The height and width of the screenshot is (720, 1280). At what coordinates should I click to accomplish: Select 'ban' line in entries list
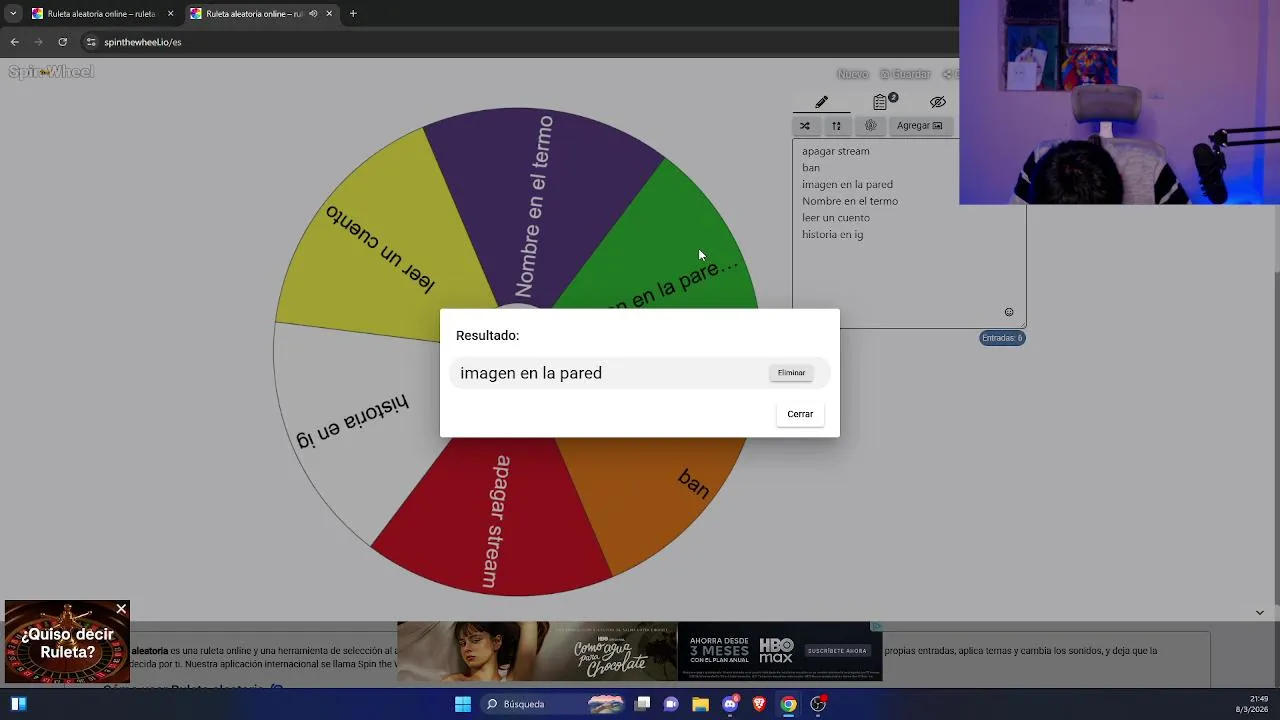coord(811,168)
